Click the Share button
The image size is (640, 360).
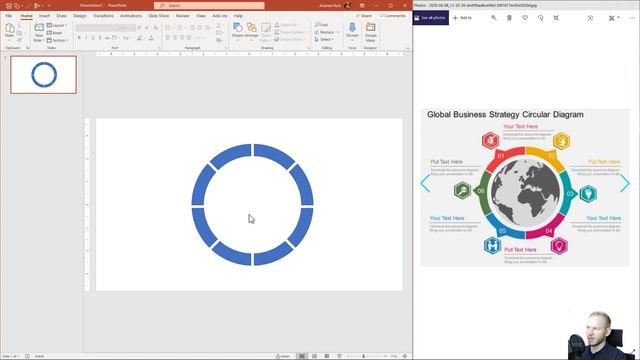point(364,16)
